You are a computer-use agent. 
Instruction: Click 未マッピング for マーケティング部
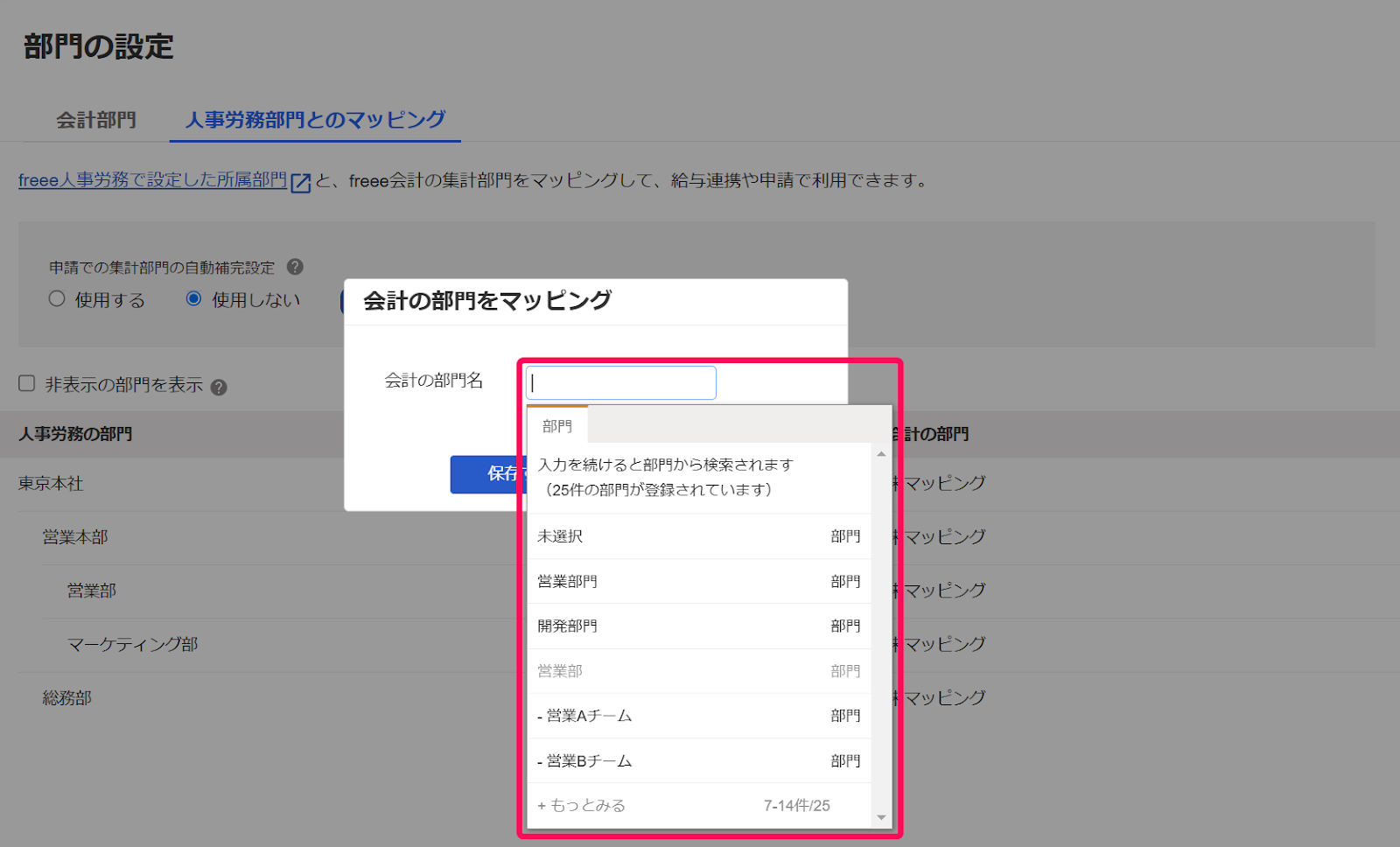pos(939,644)
